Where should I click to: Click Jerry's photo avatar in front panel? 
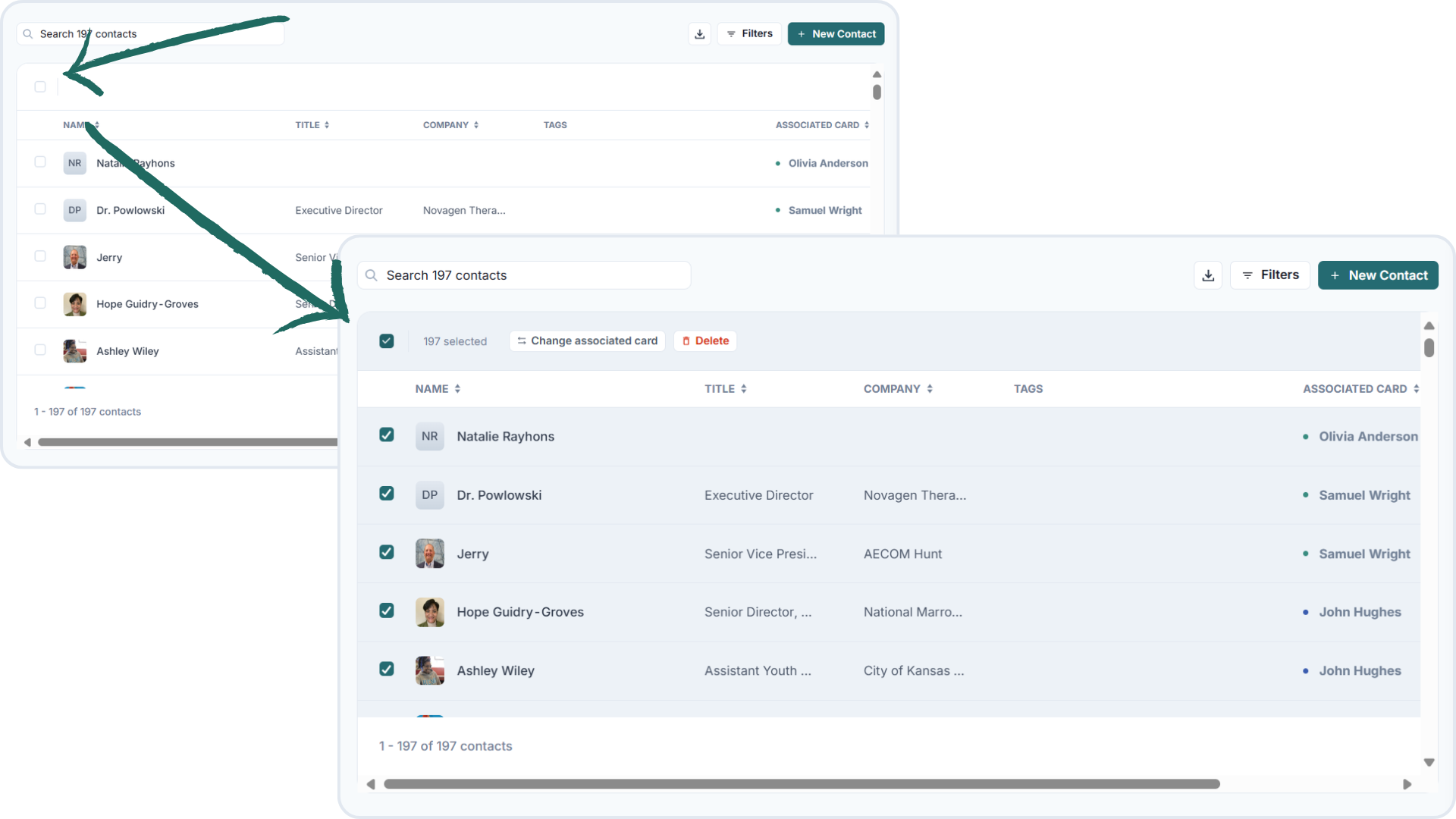(430, 554)
